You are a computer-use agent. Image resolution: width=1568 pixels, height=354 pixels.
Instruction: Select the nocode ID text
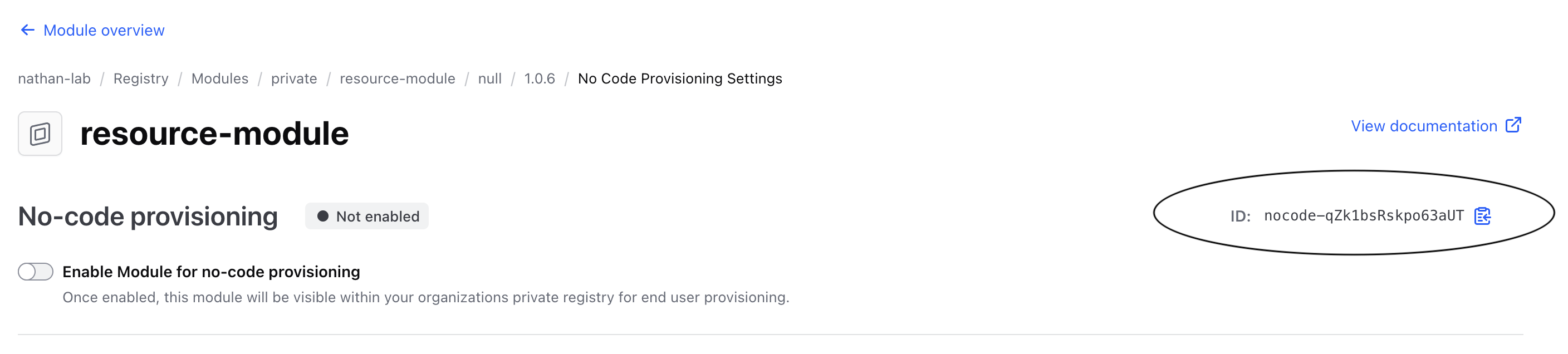(1364, 216)
